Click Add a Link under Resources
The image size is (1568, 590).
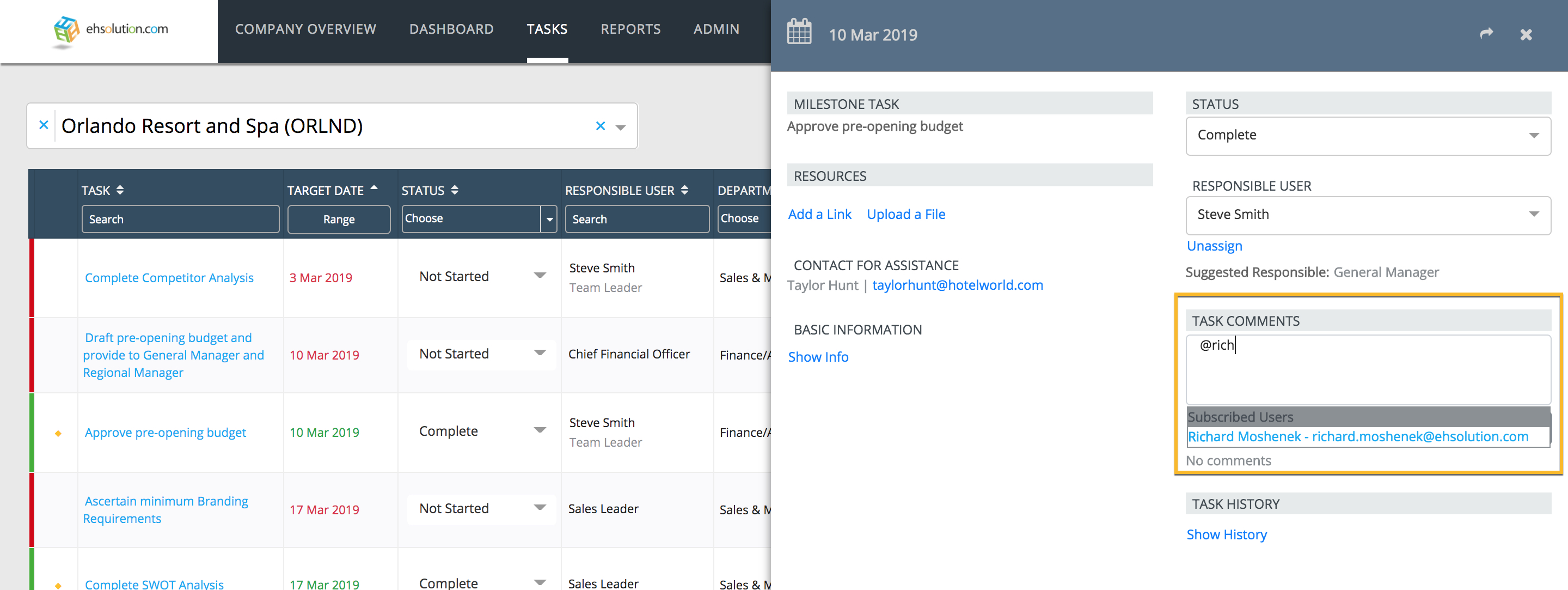click(x=819, y=214)
